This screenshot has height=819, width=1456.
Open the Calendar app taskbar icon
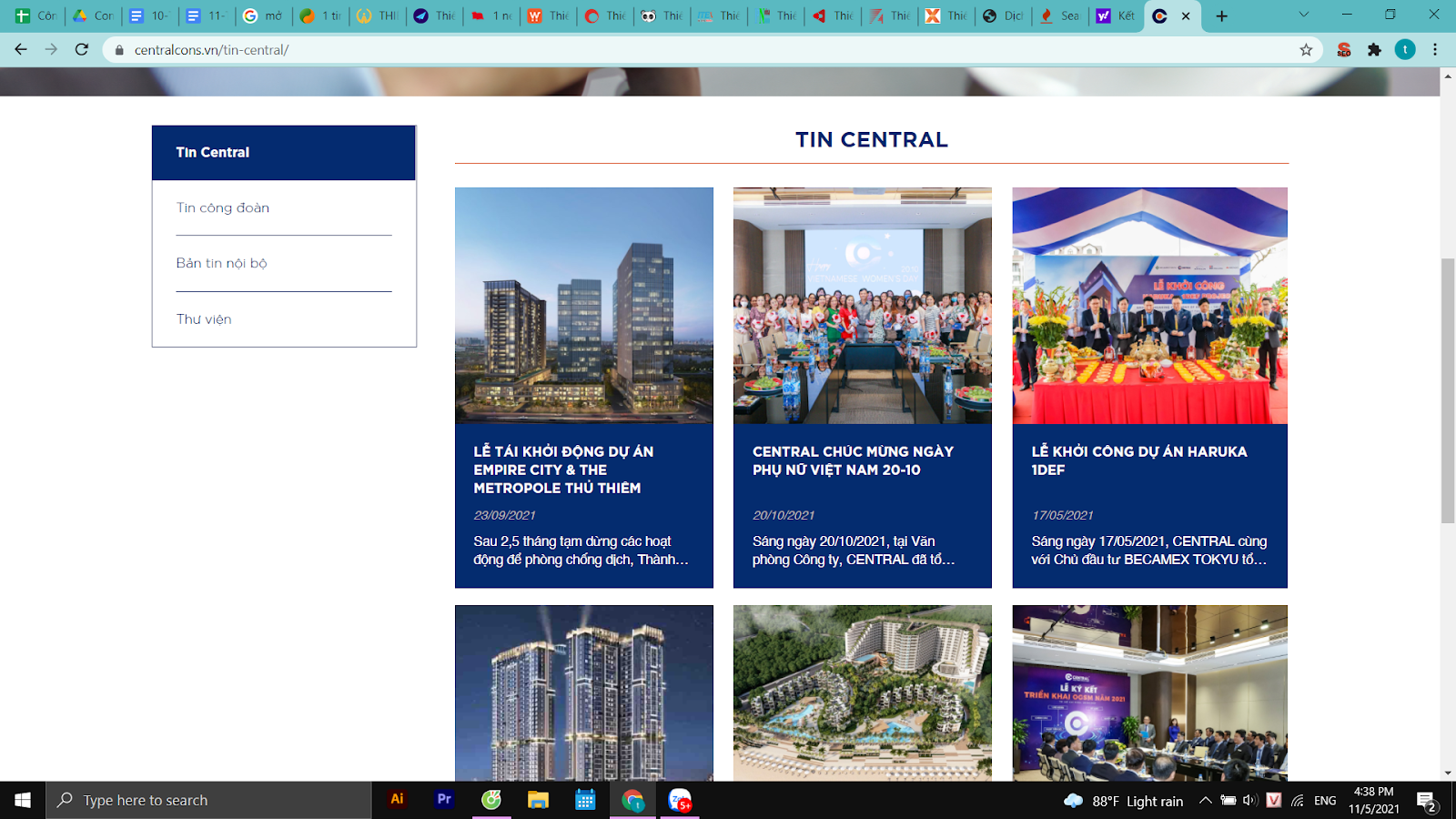(x=585, y=800)
